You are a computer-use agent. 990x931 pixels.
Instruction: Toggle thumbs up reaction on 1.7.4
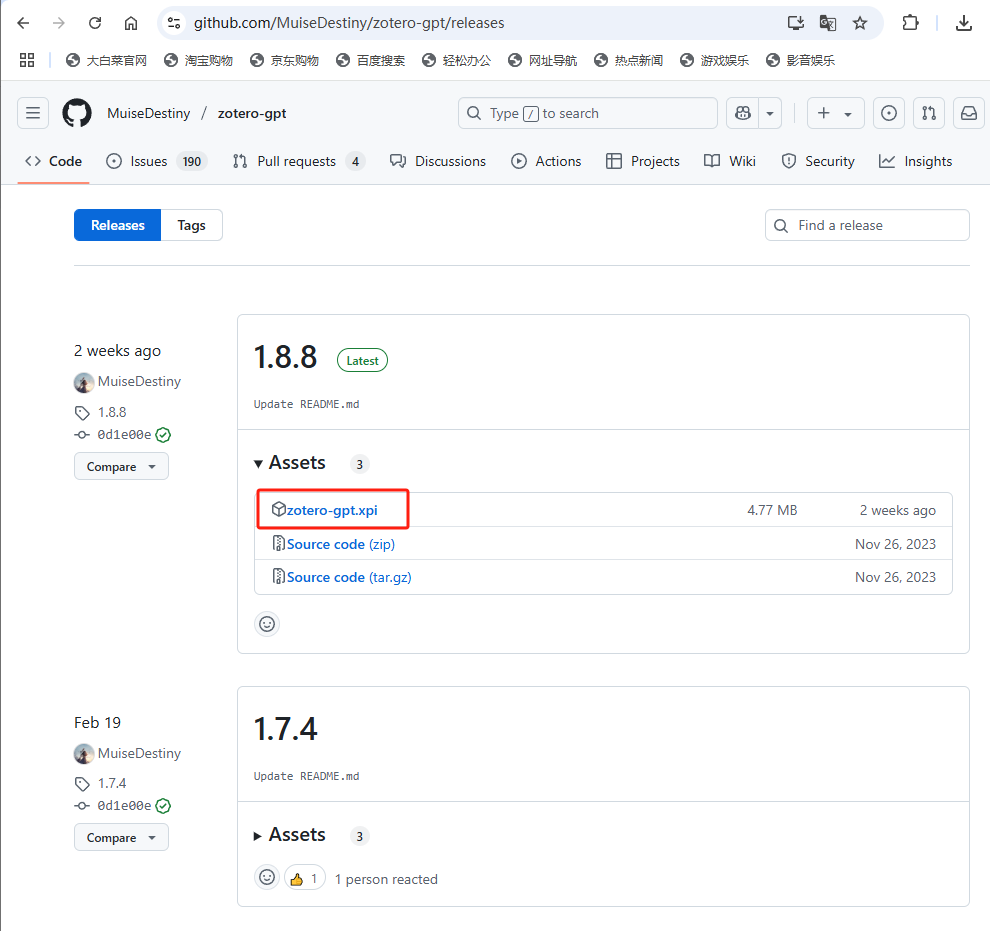305,878
